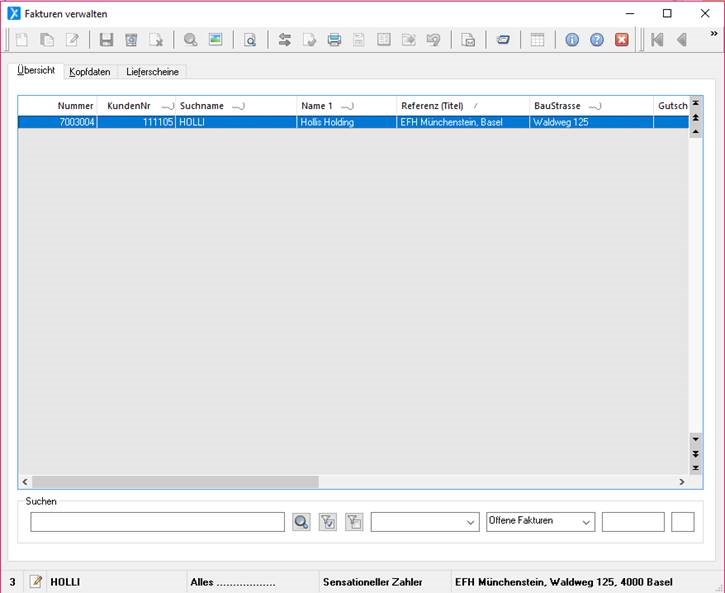Open the empty dropdown next to filter icons
Screen dimensions: 725x593
pyautogui.click(x=425, y=522)
